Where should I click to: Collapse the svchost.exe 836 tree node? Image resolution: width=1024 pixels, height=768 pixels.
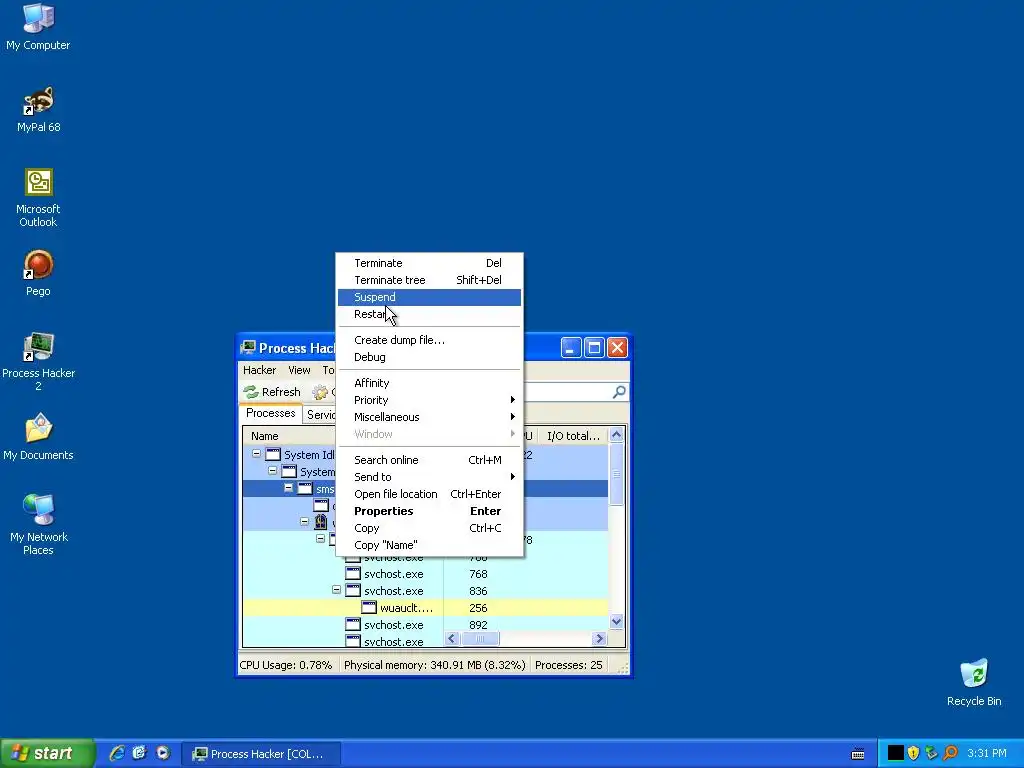click(x=336, y=590)
